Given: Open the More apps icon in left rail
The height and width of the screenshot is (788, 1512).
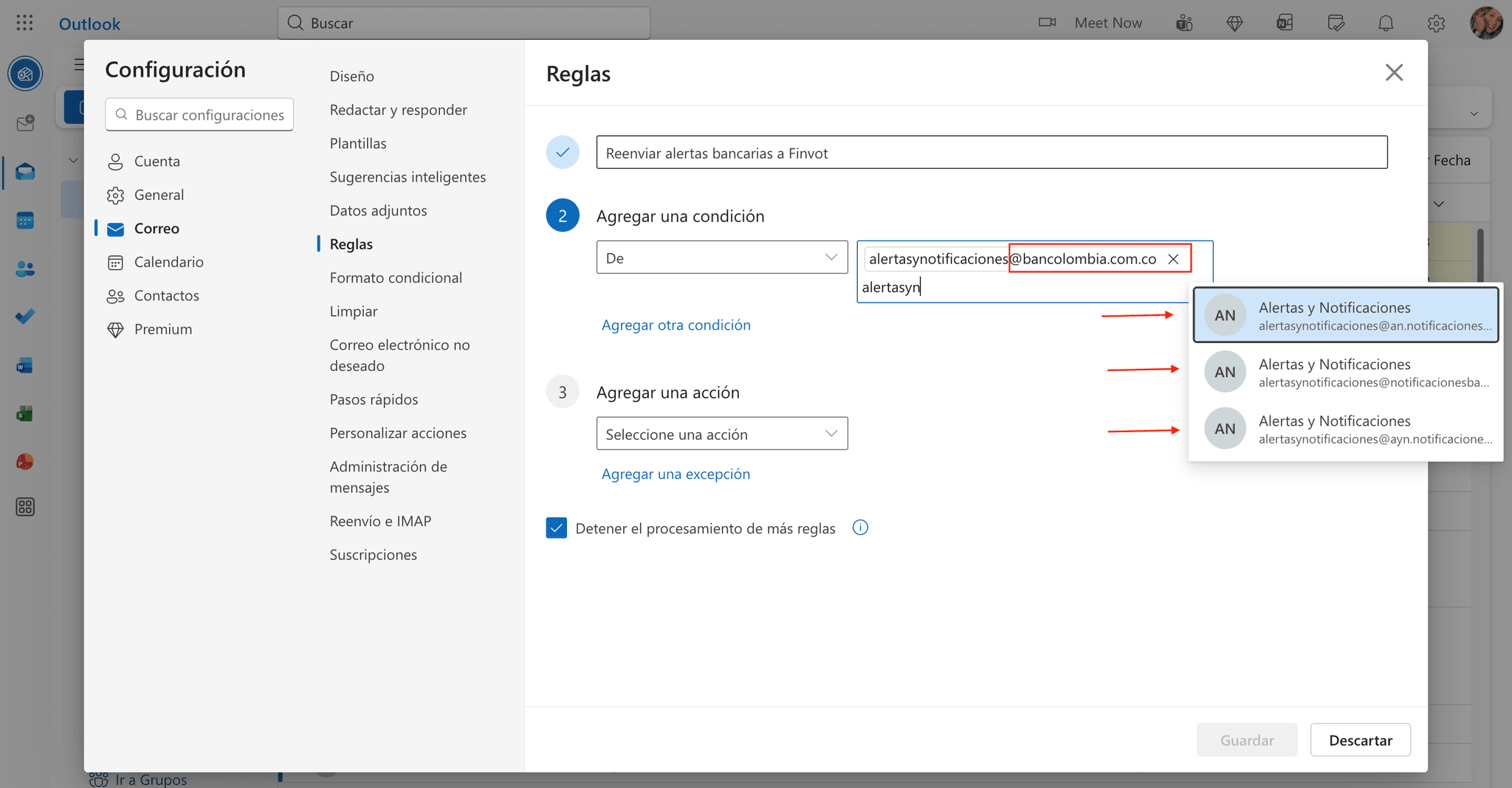Looking at the screenshot, I should click(x=25, y=507).
